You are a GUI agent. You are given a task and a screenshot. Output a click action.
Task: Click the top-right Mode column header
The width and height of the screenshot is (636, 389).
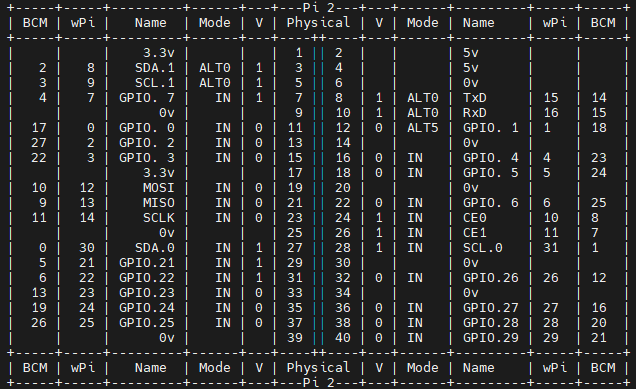[423, 23]
